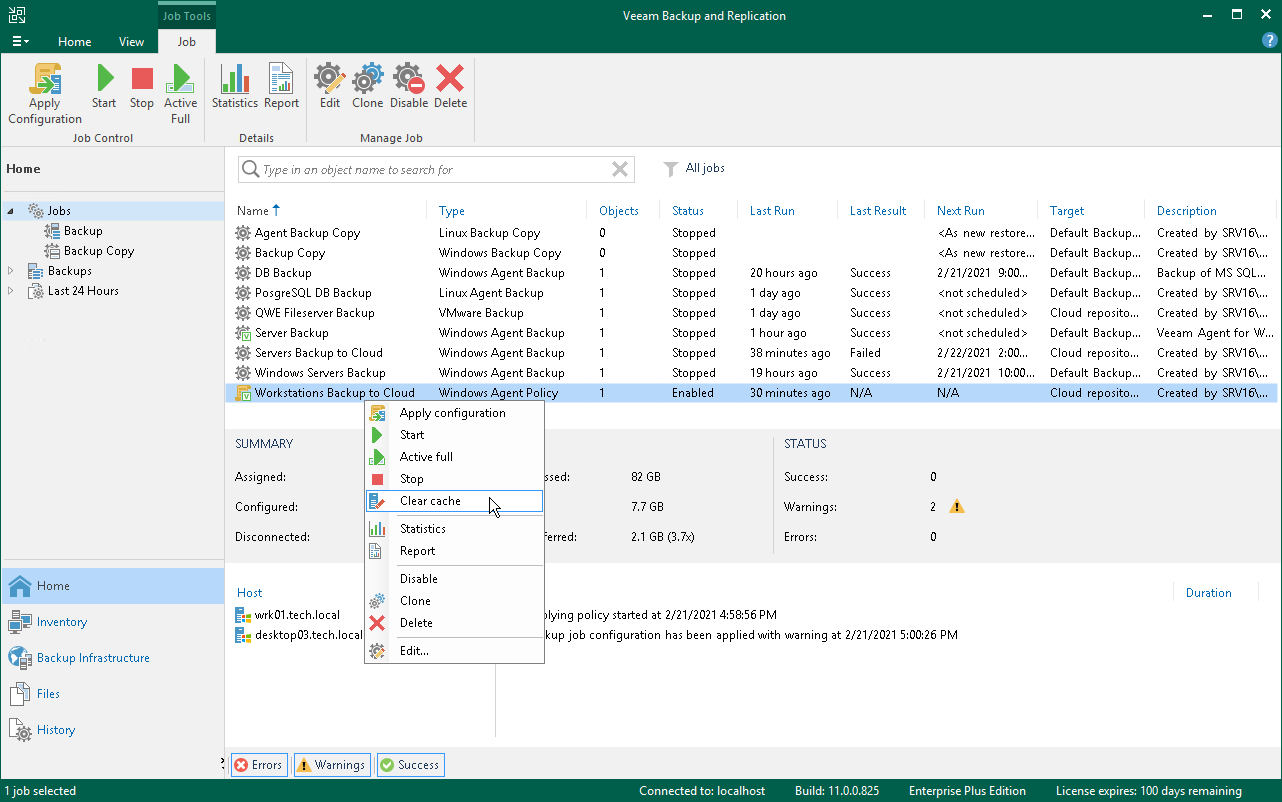
Task: Click the Home navigation pane icon
Action: click(x=20, y=586)
